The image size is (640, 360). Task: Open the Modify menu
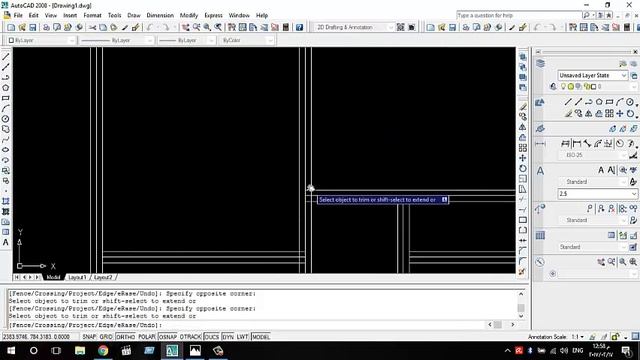click(189, 15)
